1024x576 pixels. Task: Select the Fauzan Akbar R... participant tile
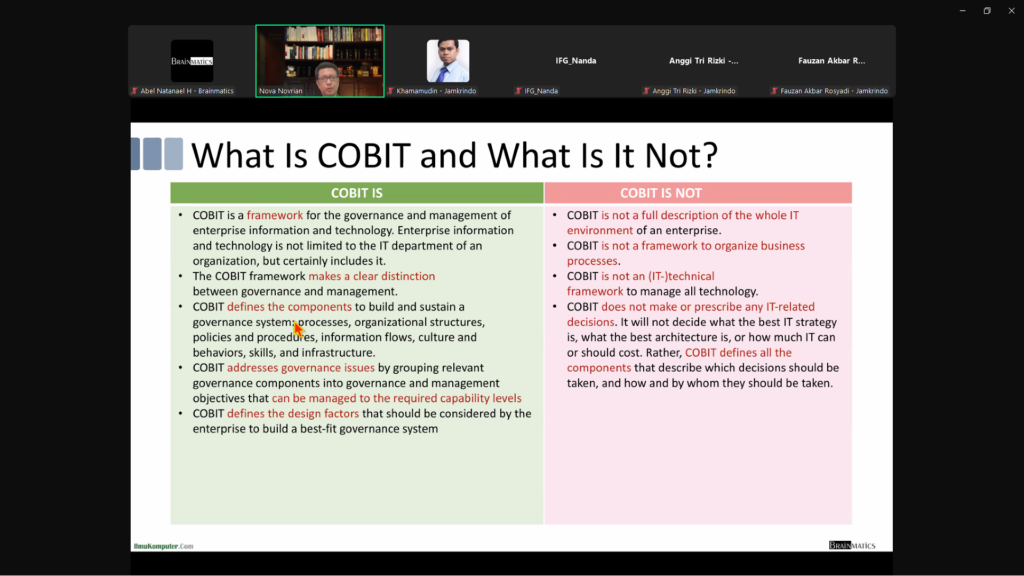coord(832,60)
